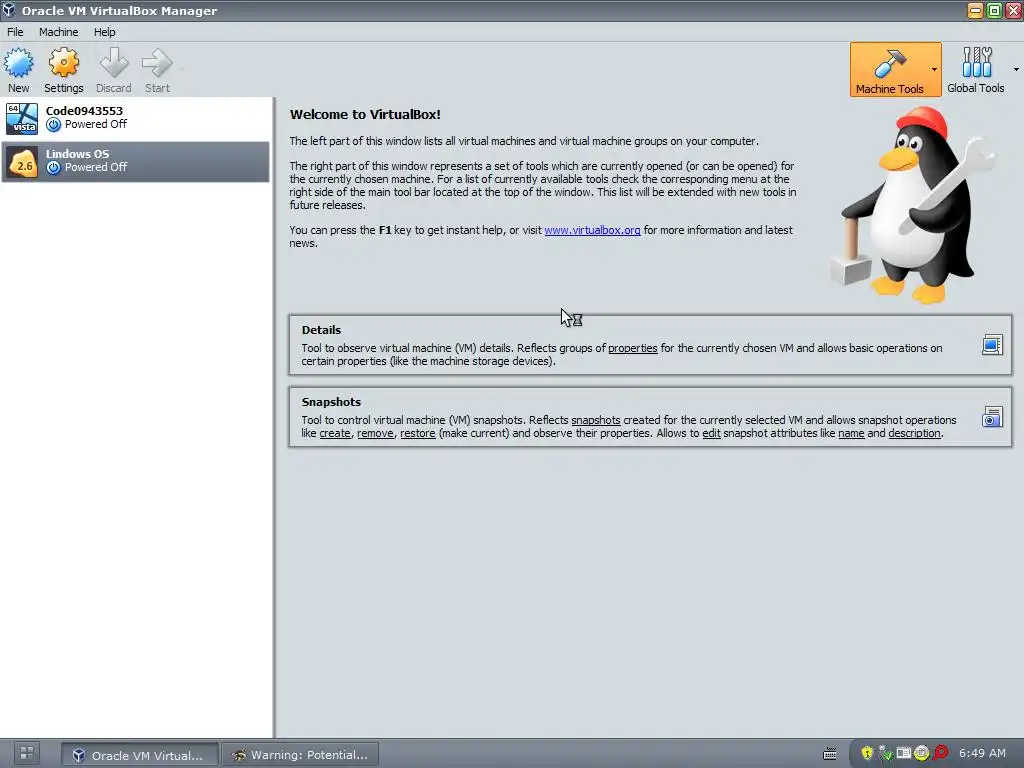The height and width of the screenshot is (768, 1024).
Task: Select the Lindows OS machine name
Action: point(77,154)
